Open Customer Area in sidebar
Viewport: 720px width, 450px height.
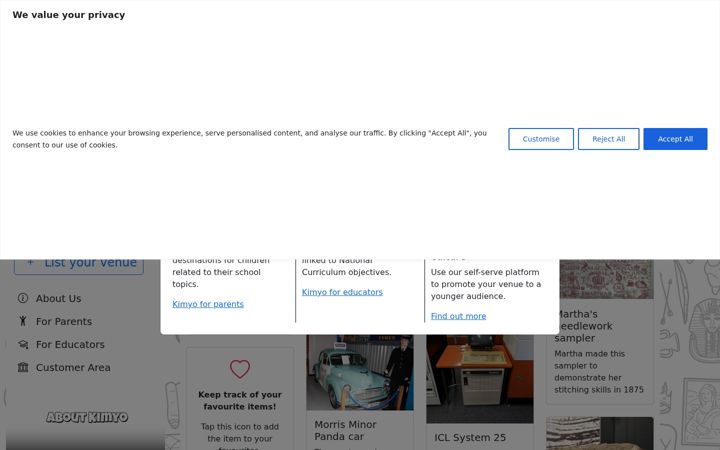pyautogui.click(x=73, y=367)
